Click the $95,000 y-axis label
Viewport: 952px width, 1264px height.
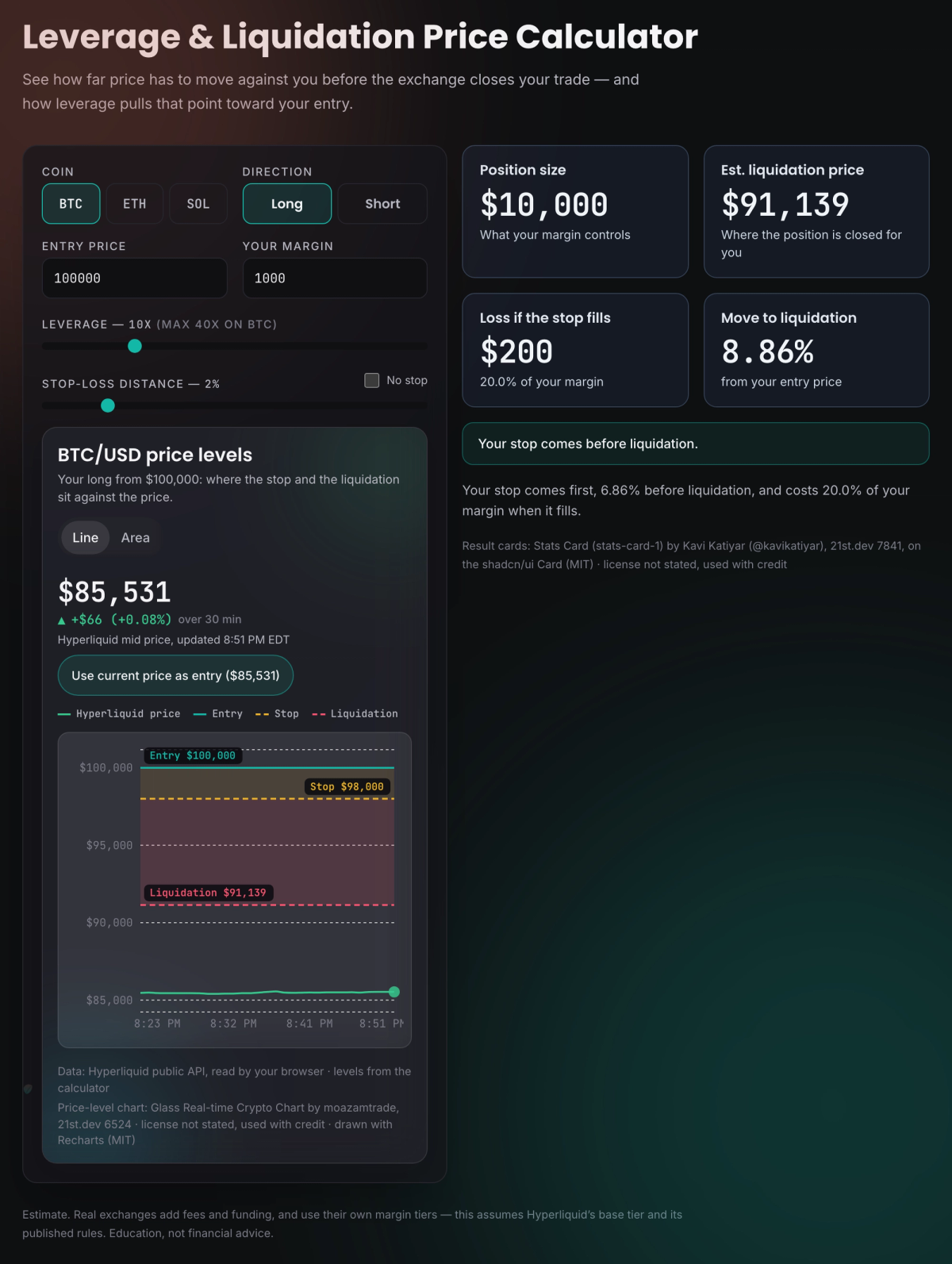click(109, 846)
